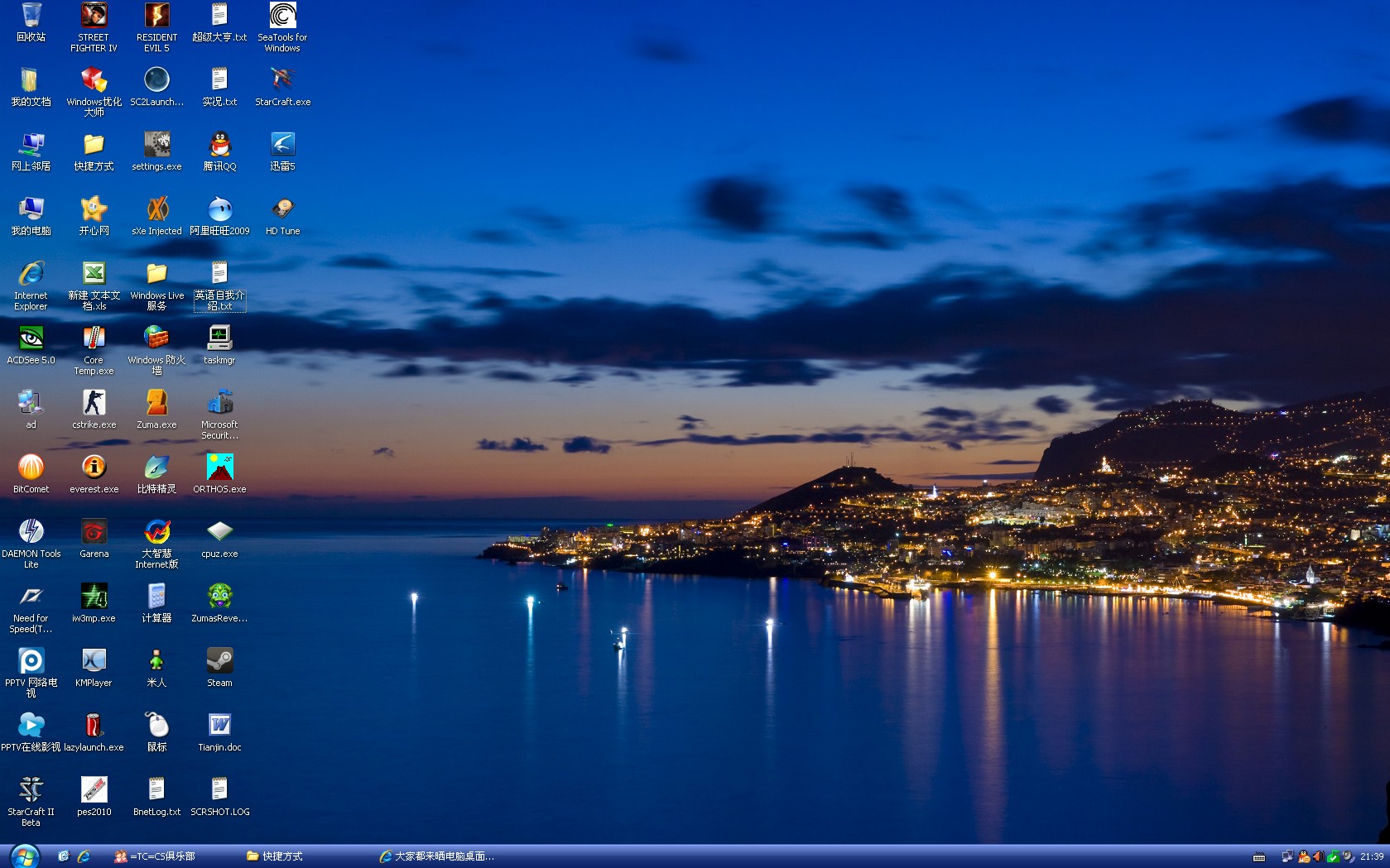The width and height of the screenshot is (1390, 868).
Task: Select the settings.exe icon
Action: click(156, 151)
